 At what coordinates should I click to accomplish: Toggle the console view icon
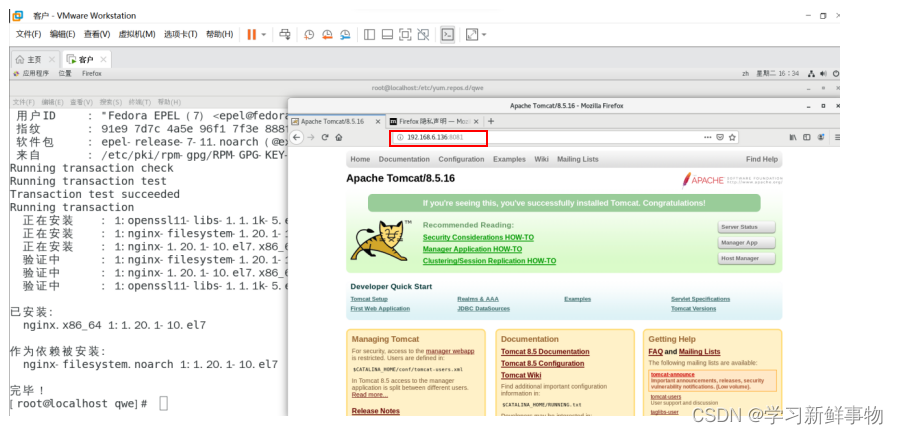click(x=448, y=35)
